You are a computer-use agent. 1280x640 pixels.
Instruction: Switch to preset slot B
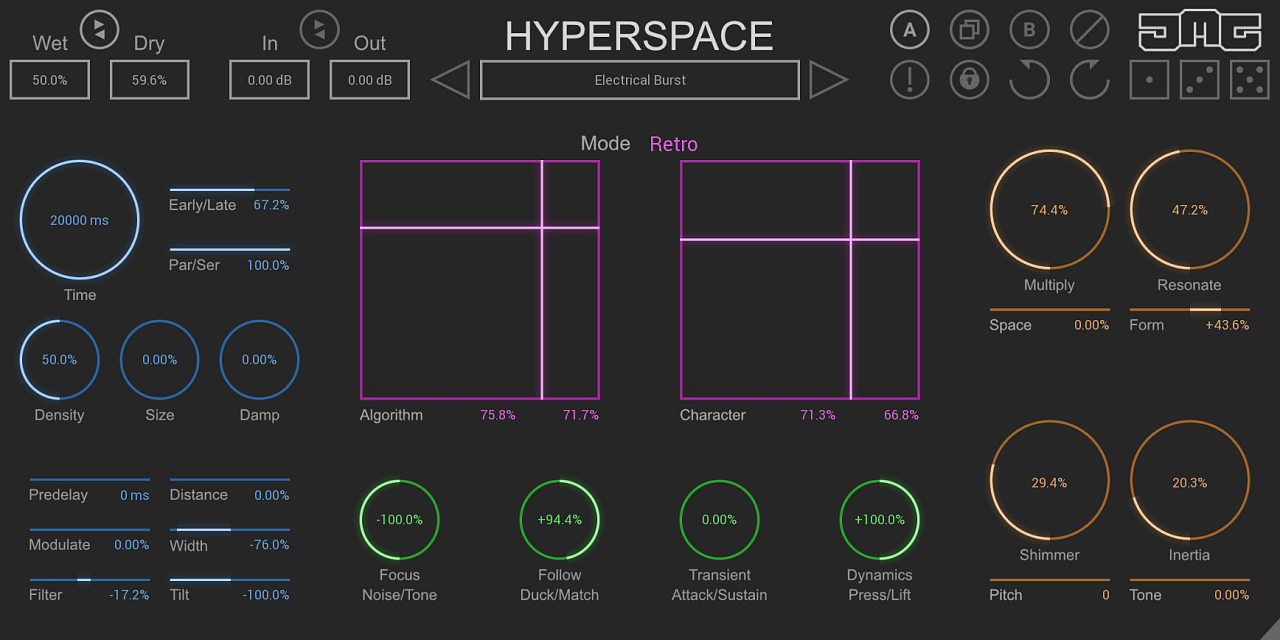pyautogui.click(x=1029, y=30)
